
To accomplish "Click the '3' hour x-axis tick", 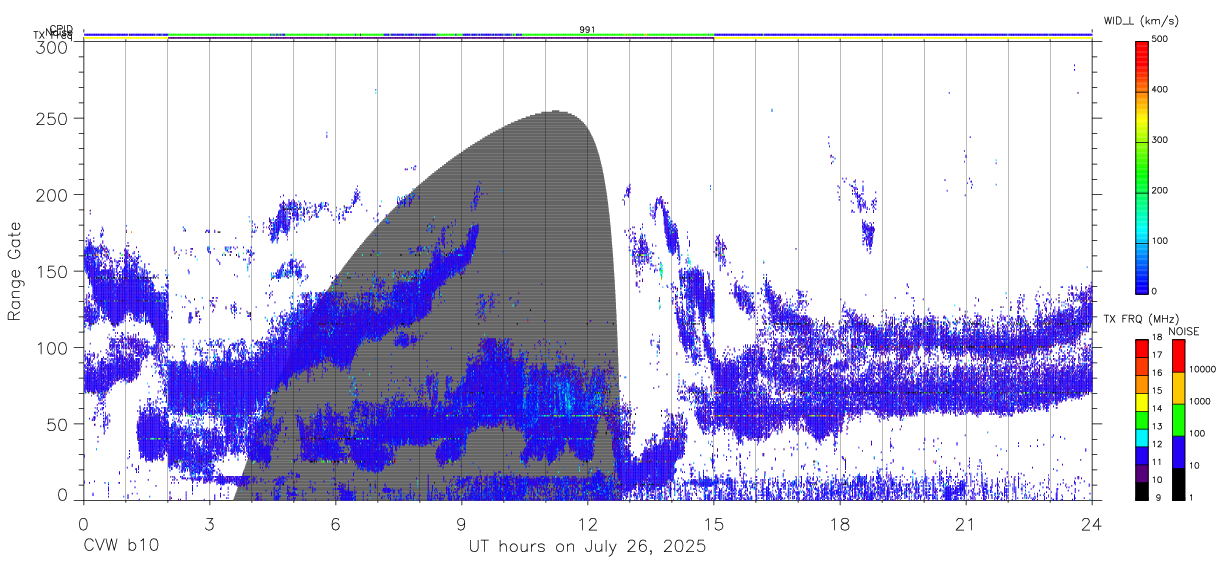I will click(209, 525).
